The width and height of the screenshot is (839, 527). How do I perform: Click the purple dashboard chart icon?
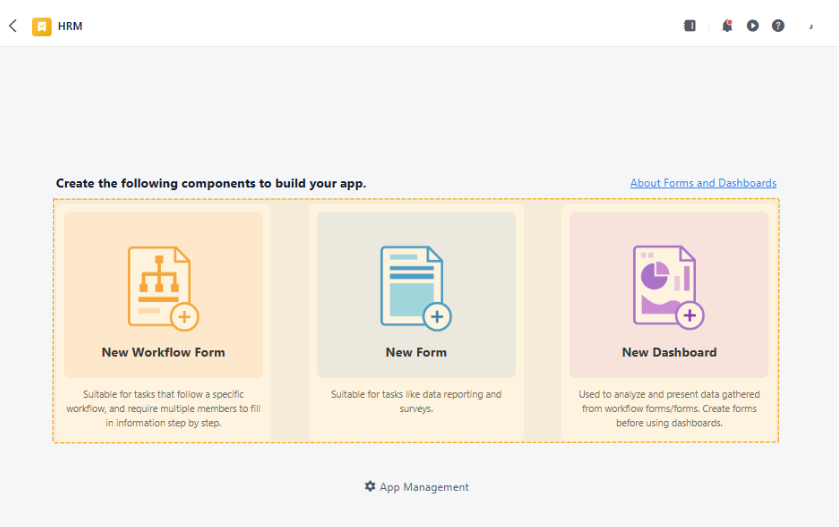coord(668,288)
